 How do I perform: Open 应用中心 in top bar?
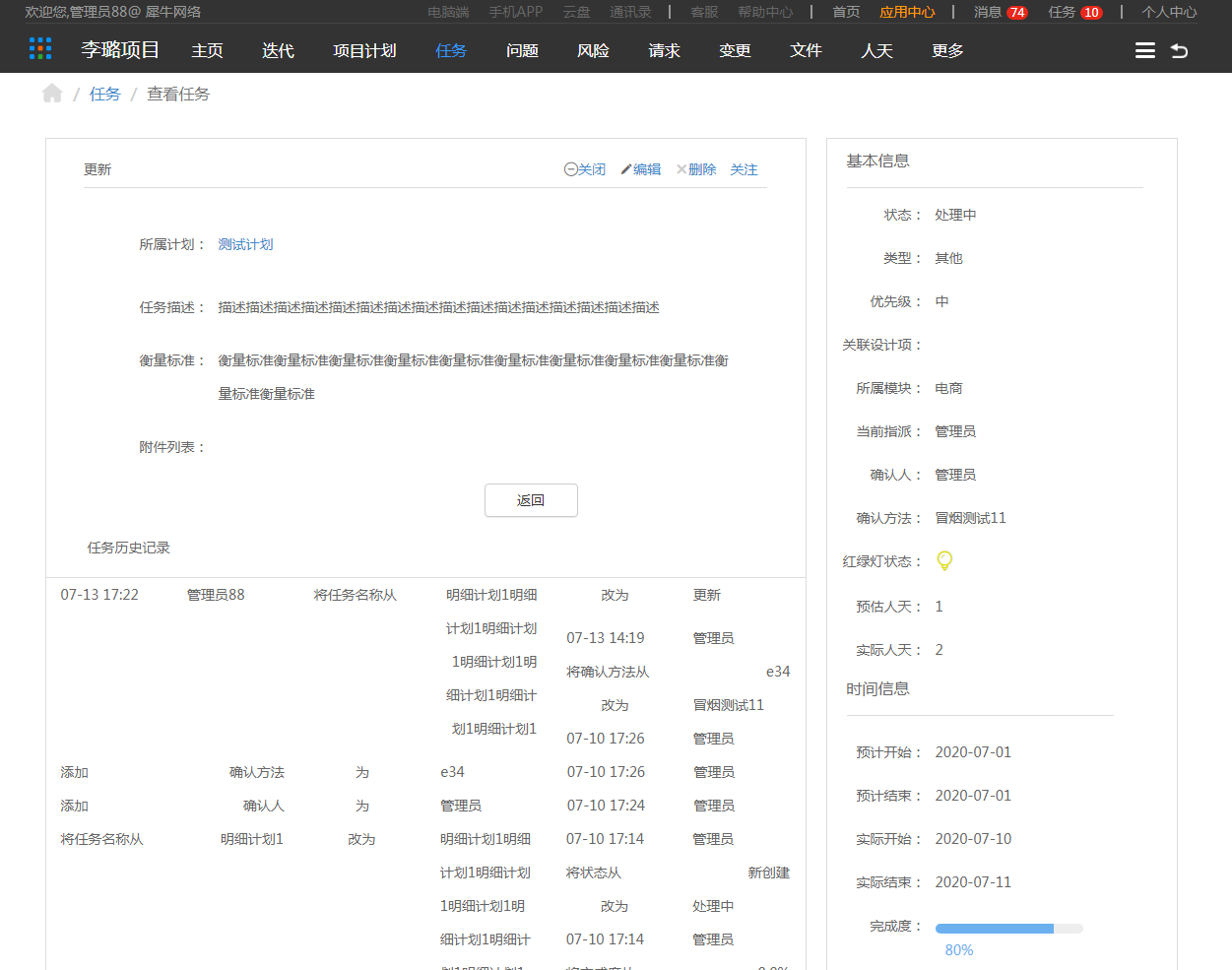tap(907, 12)
